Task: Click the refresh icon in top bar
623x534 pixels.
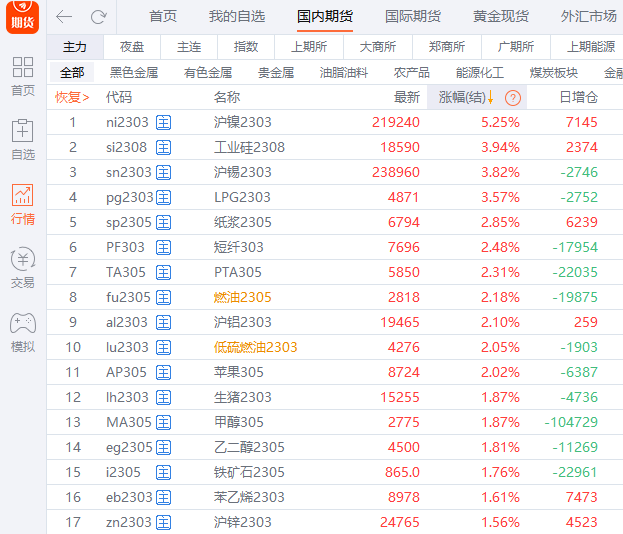Action: (x=98, y=17)
